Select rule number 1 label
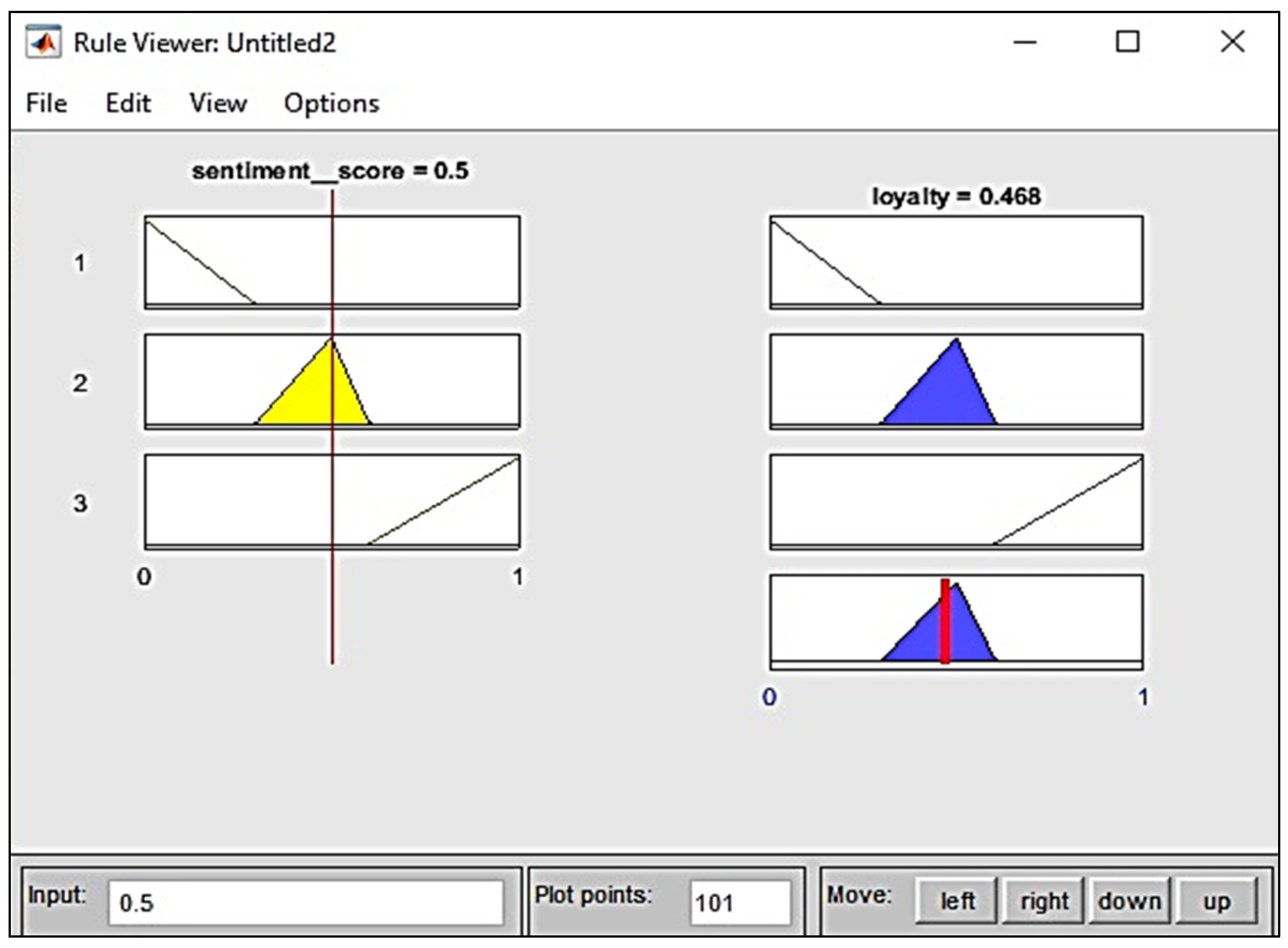This screenshot has height=948, width=1288. tap(80, 263)
